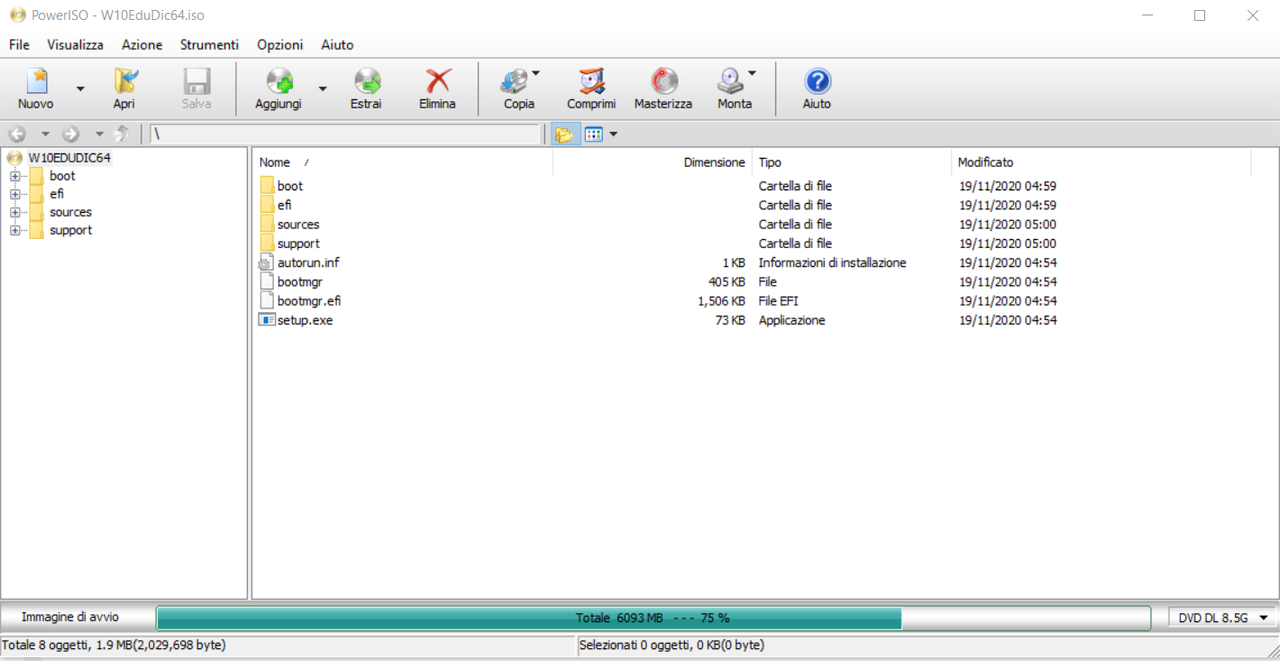Open the Strumenti menu

[209, 45]
